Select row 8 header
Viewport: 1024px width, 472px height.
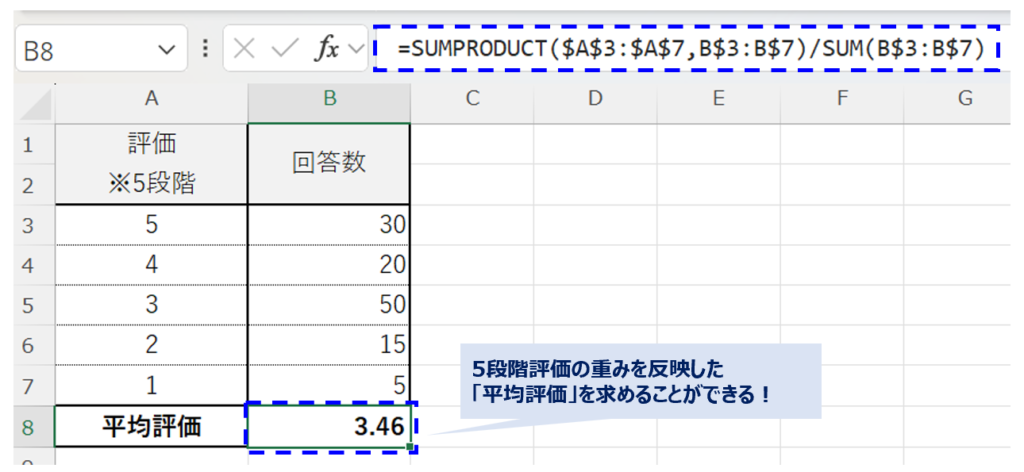coord(34,427)
